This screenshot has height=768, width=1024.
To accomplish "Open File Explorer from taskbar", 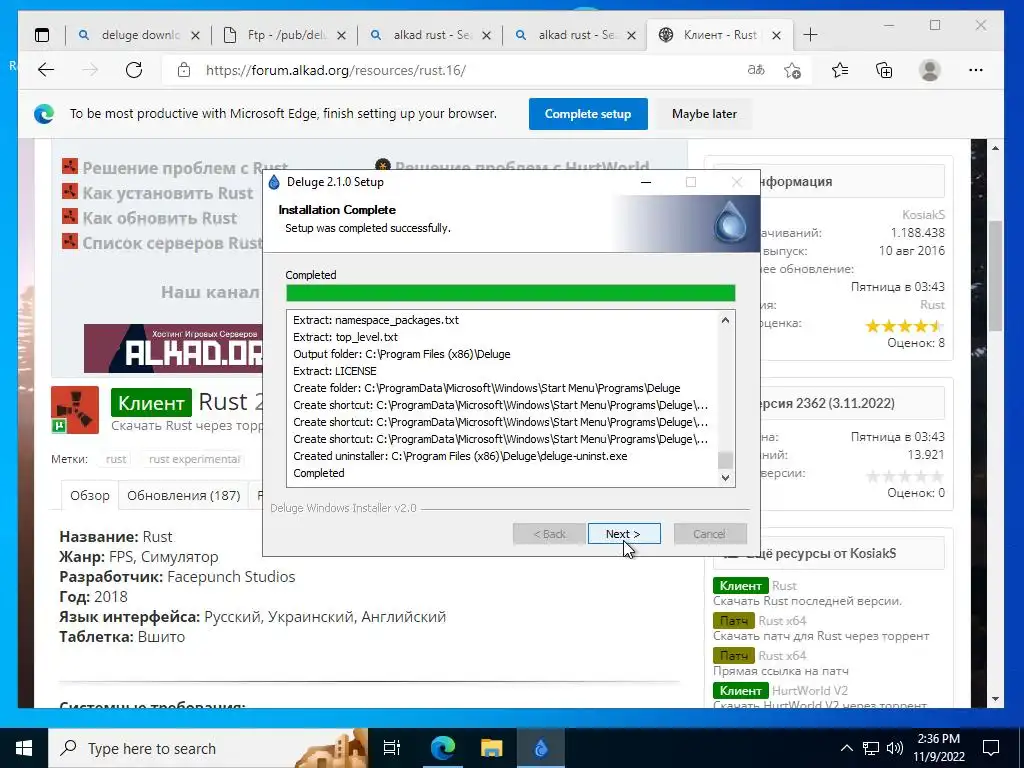I will pyautogui.click(x=491, y=748).
